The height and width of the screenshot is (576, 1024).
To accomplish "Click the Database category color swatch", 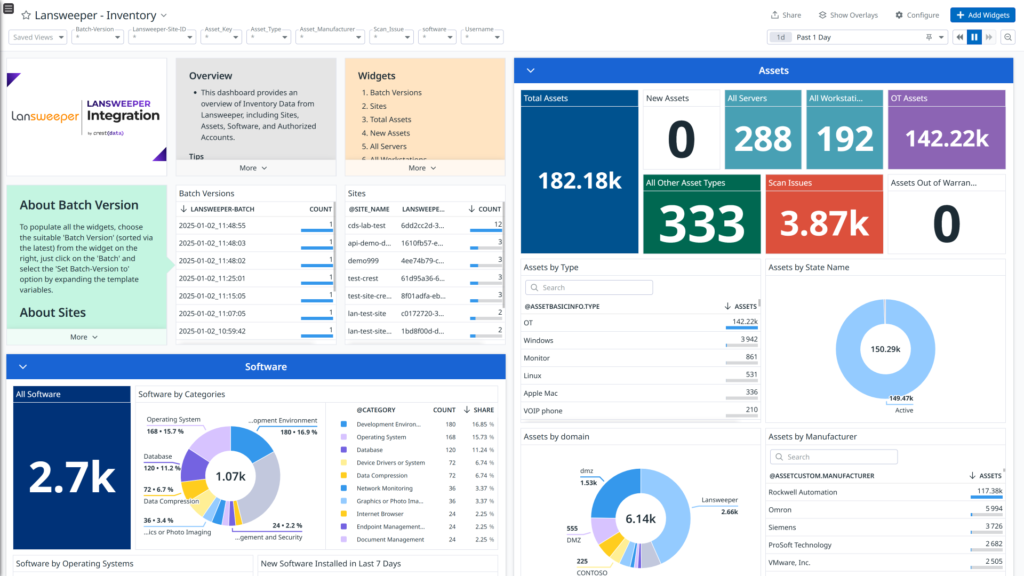I will (x=344, y=450).
